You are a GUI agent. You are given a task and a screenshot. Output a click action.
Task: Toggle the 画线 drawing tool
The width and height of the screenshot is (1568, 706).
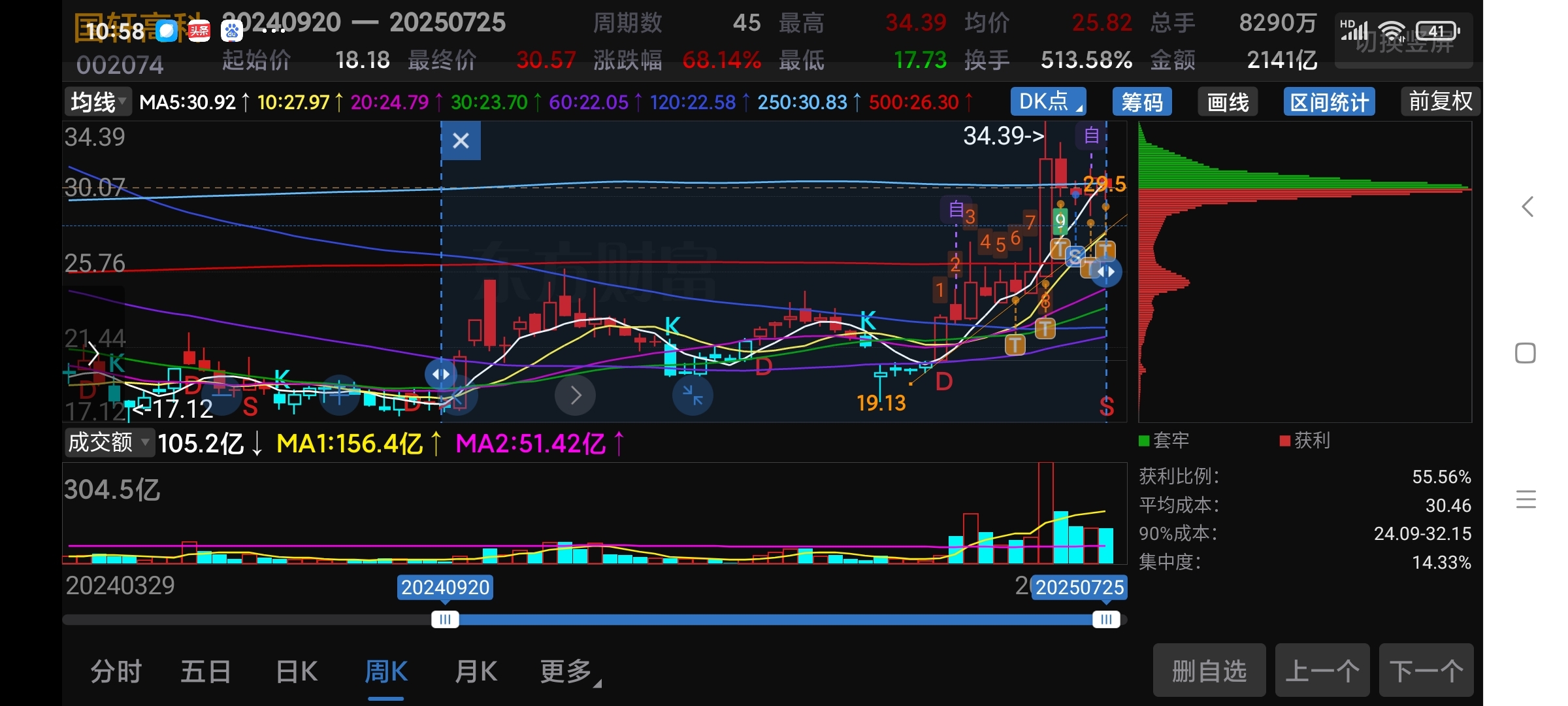(1228, 102)
